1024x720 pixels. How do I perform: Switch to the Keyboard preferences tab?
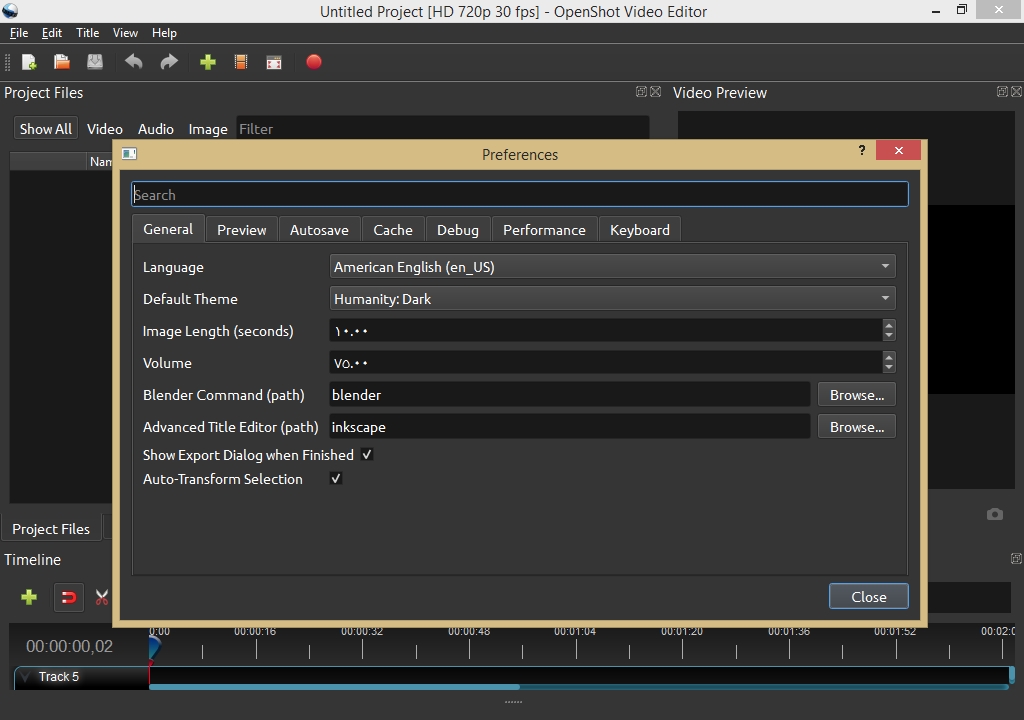(x=639, y=229)
